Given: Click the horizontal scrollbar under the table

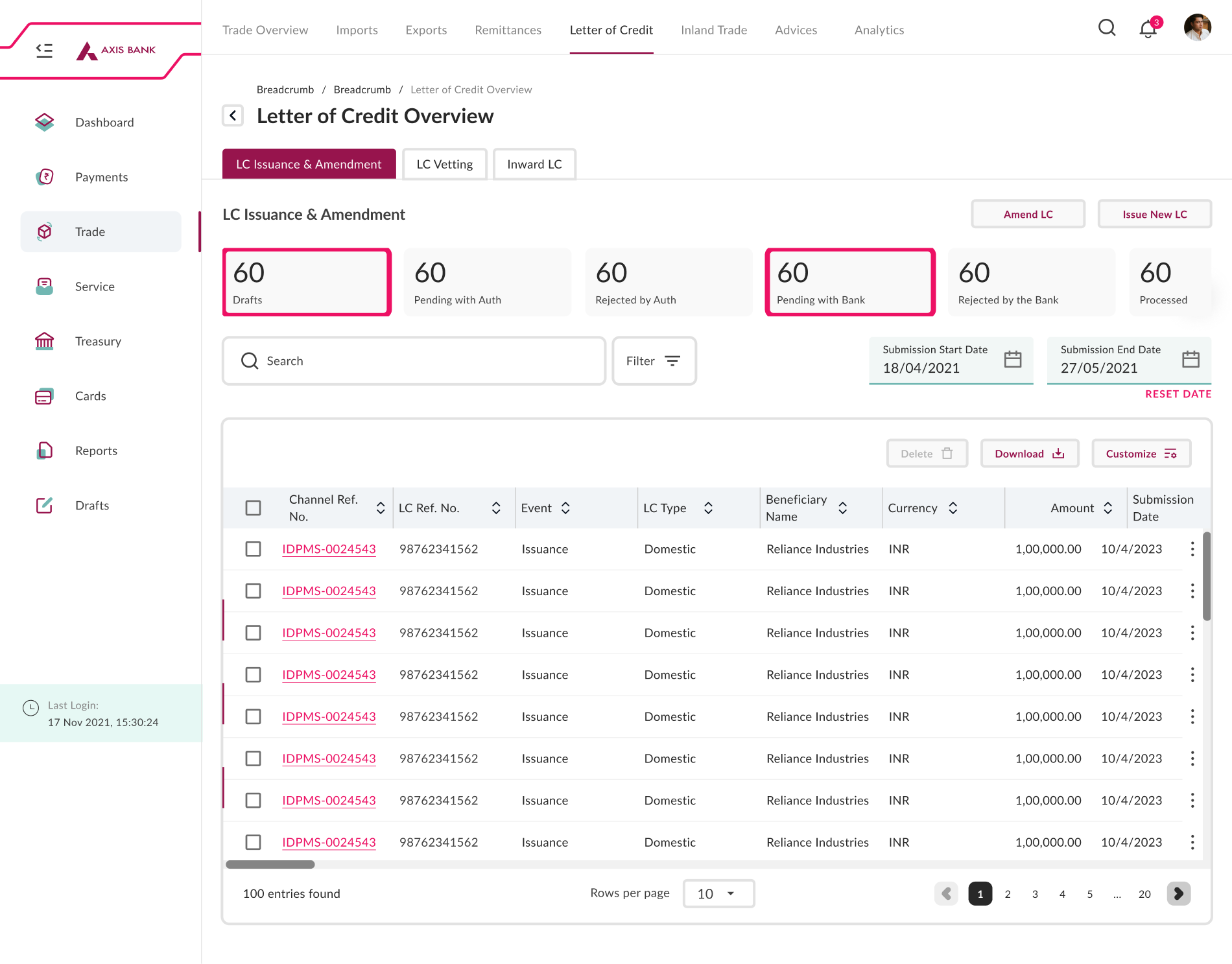Looking at the screenshot, I should coord(270,864).
